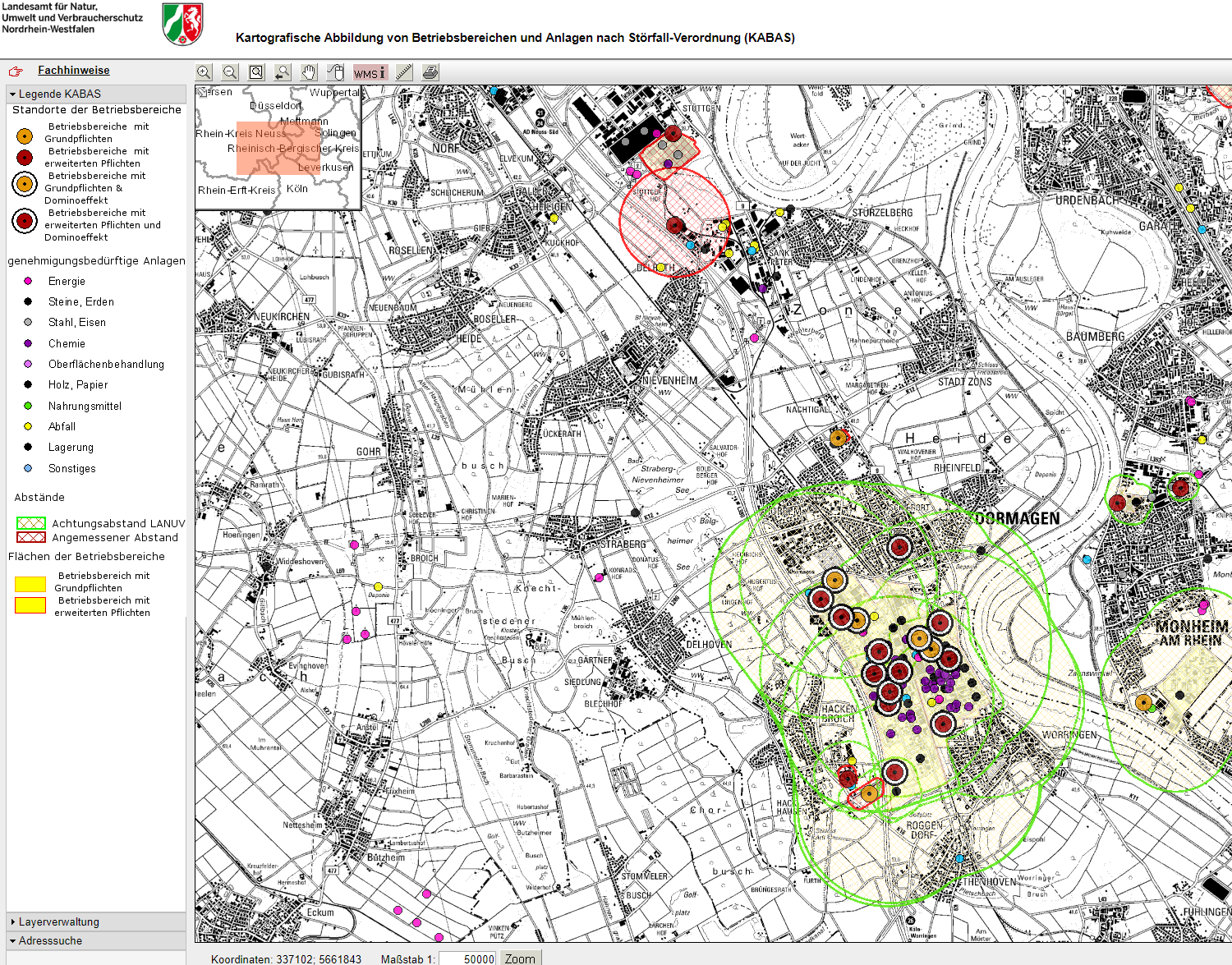The height and width of the screenshot is (965, 1232).
Task: Click the hand pointer icon beside Fachhinweise
Action: pos(16,71)
